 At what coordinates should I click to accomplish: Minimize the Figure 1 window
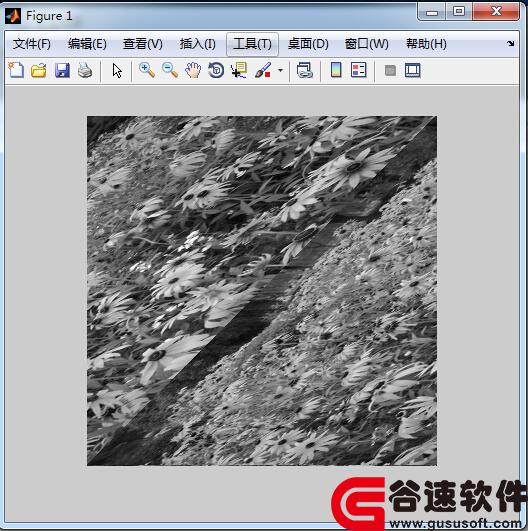431,12
